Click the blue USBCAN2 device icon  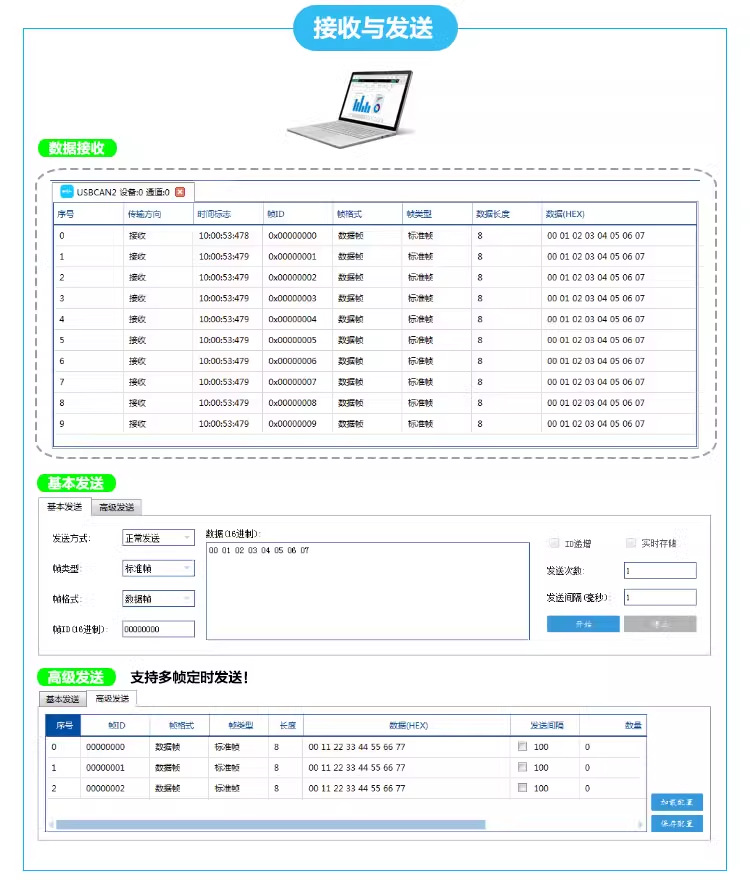[x=67, y=192]
